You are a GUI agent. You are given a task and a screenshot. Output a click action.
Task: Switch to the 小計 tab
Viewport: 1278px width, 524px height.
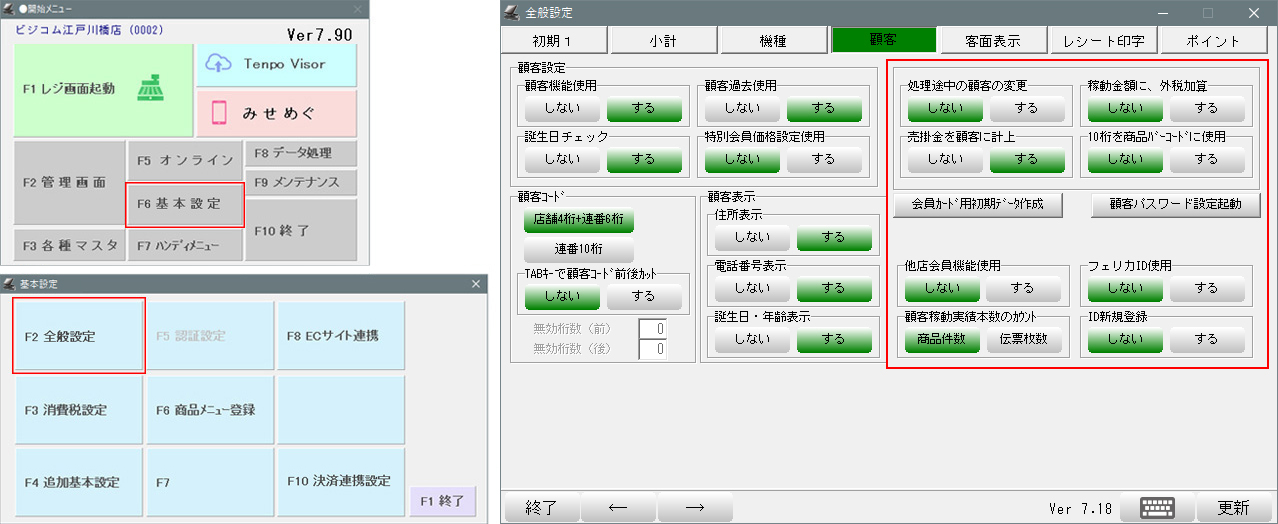(662, 40)
